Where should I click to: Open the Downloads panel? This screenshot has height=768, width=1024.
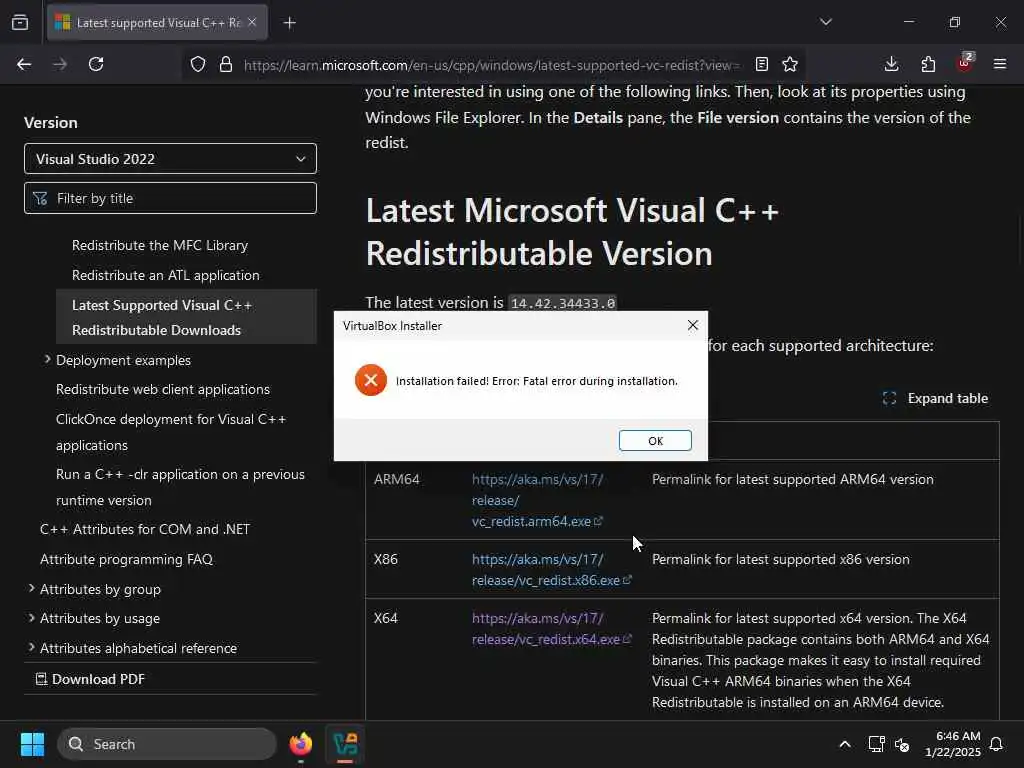(891, 64)
